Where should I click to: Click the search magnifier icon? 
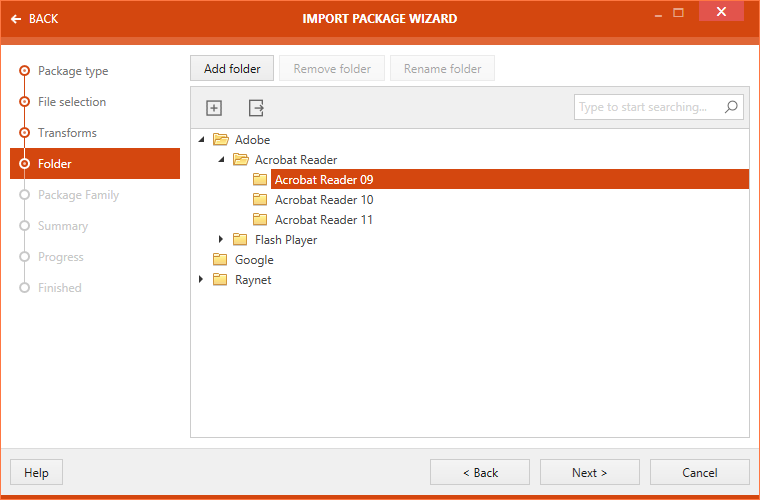tap(731, 107)
